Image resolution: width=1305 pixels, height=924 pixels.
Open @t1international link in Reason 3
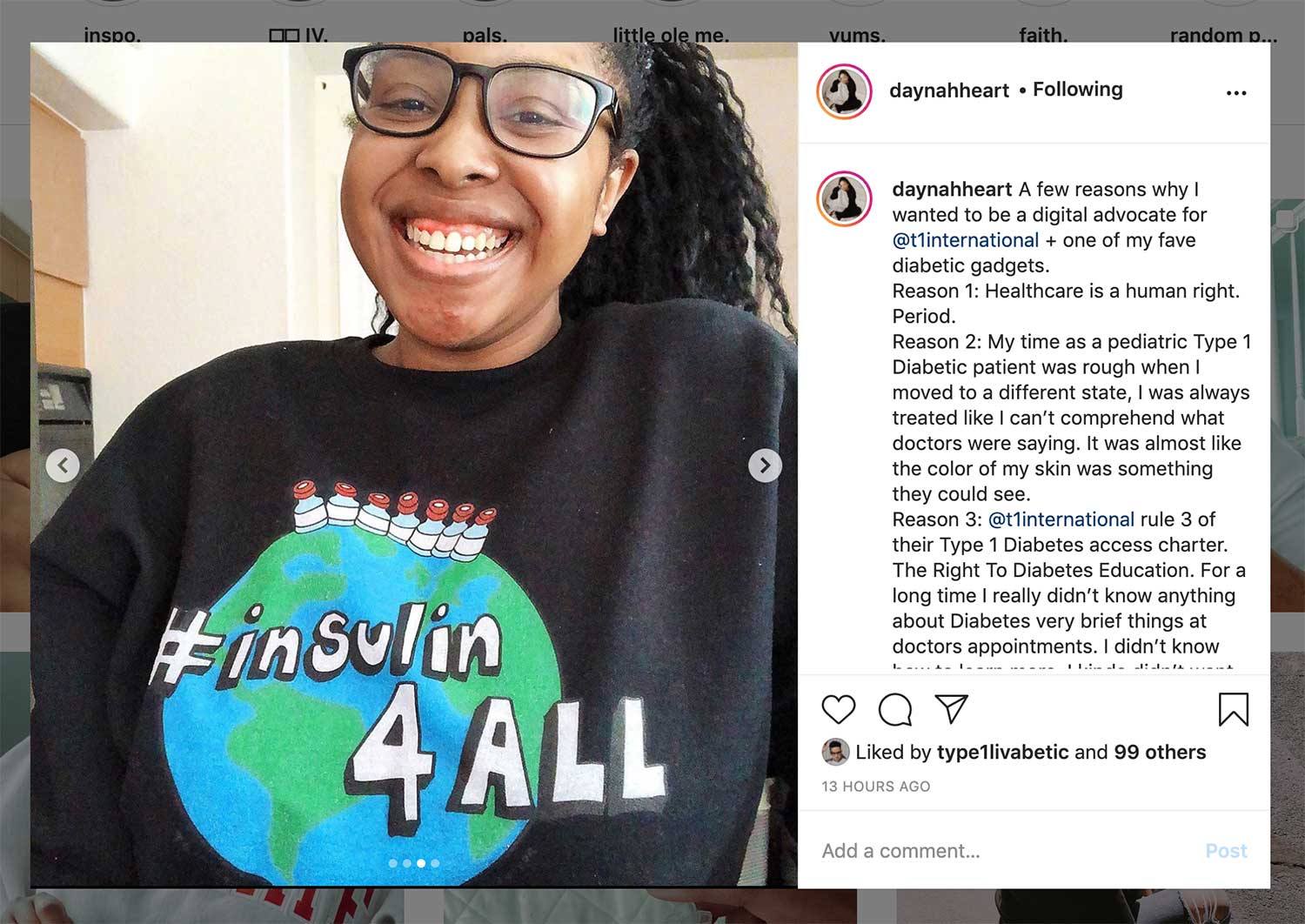pos(1061,519)
